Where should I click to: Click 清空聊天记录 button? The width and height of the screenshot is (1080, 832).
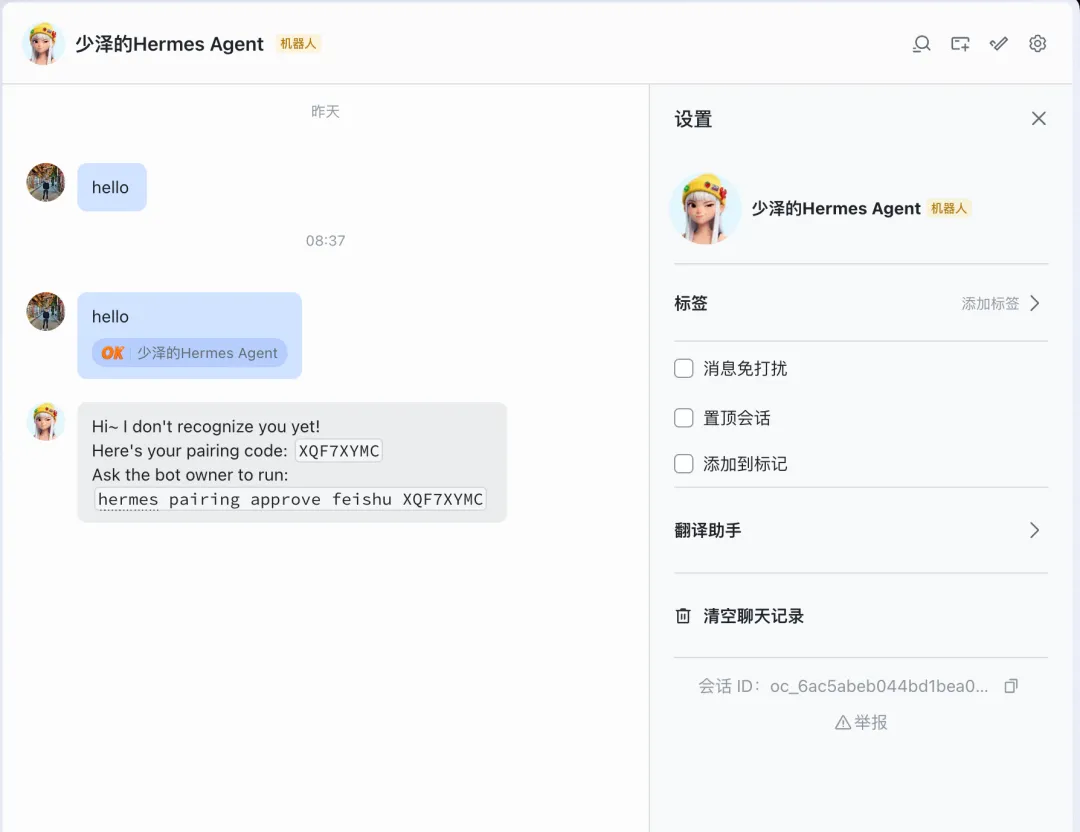coord(754,616)
